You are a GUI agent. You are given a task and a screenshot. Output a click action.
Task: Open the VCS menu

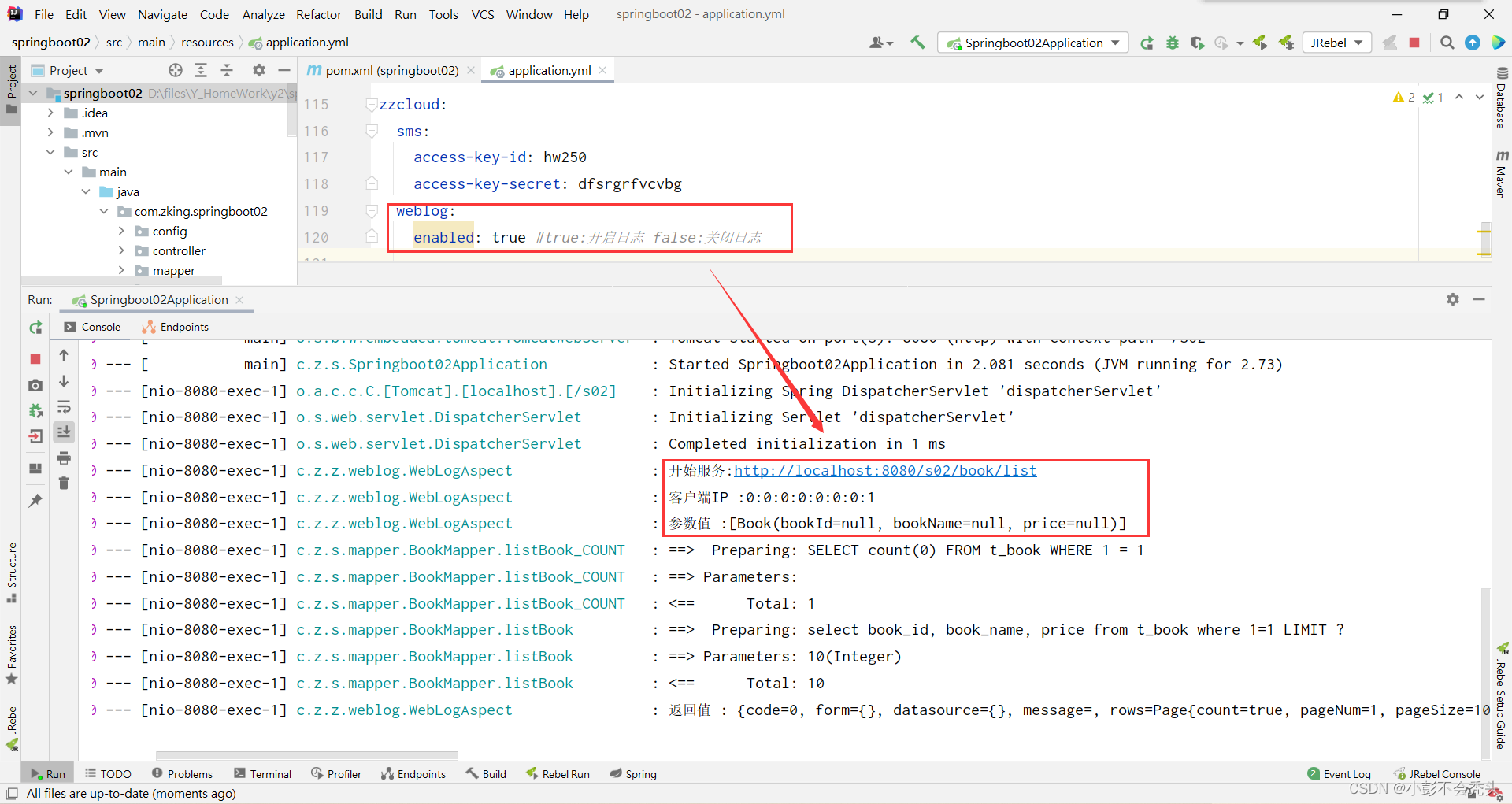click(483, 14)
